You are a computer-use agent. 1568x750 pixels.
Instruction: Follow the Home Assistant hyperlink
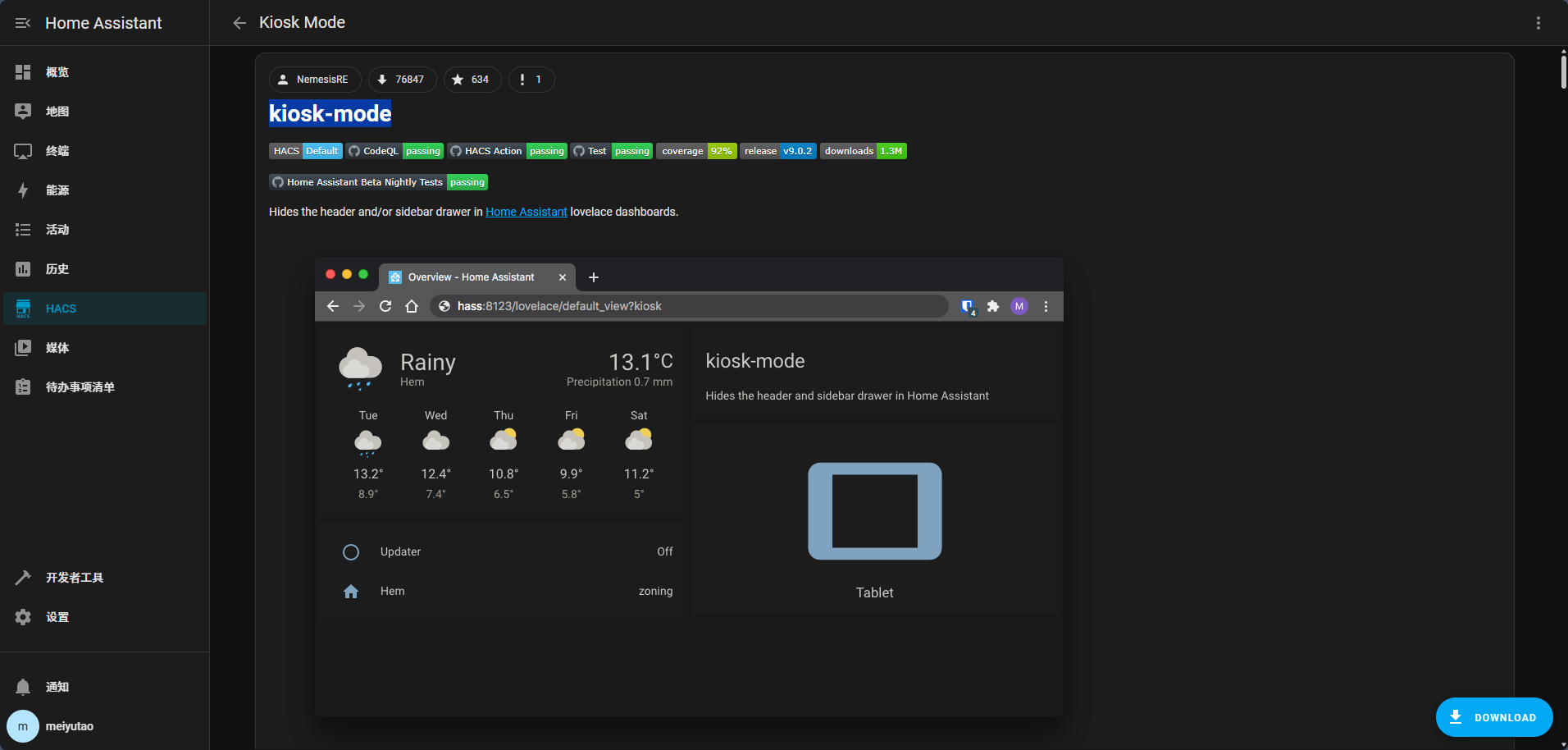[x=526, y=212]
